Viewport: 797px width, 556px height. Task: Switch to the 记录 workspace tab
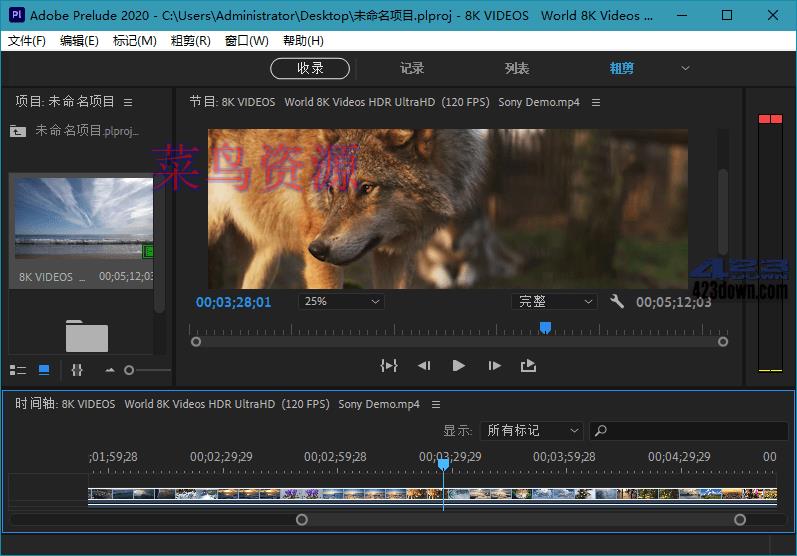[412, 68]
